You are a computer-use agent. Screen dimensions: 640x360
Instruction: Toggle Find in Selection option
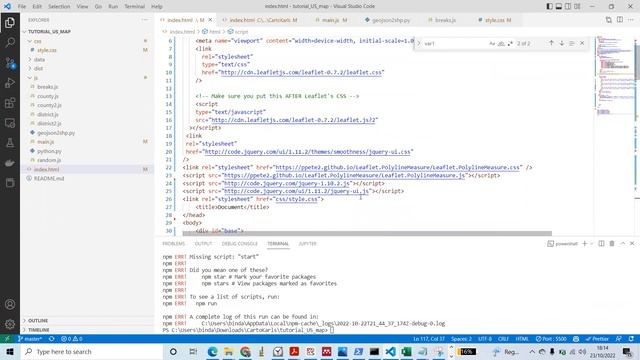(x=572, y=43)
